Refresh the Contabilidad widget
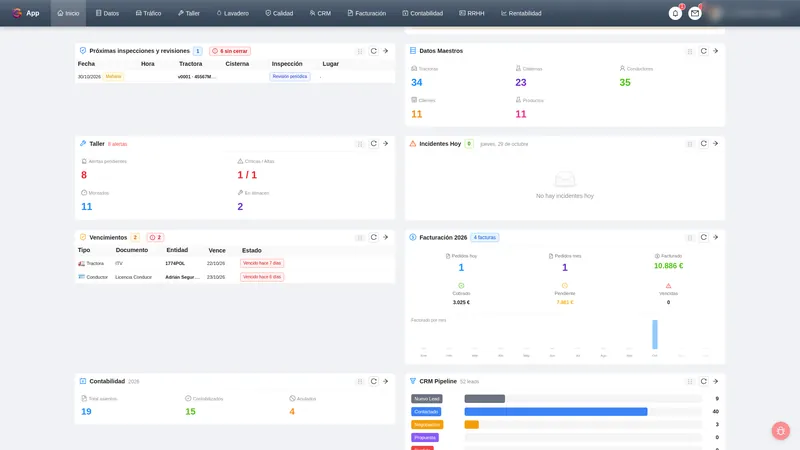800x450 pixels. click(373, 381)
